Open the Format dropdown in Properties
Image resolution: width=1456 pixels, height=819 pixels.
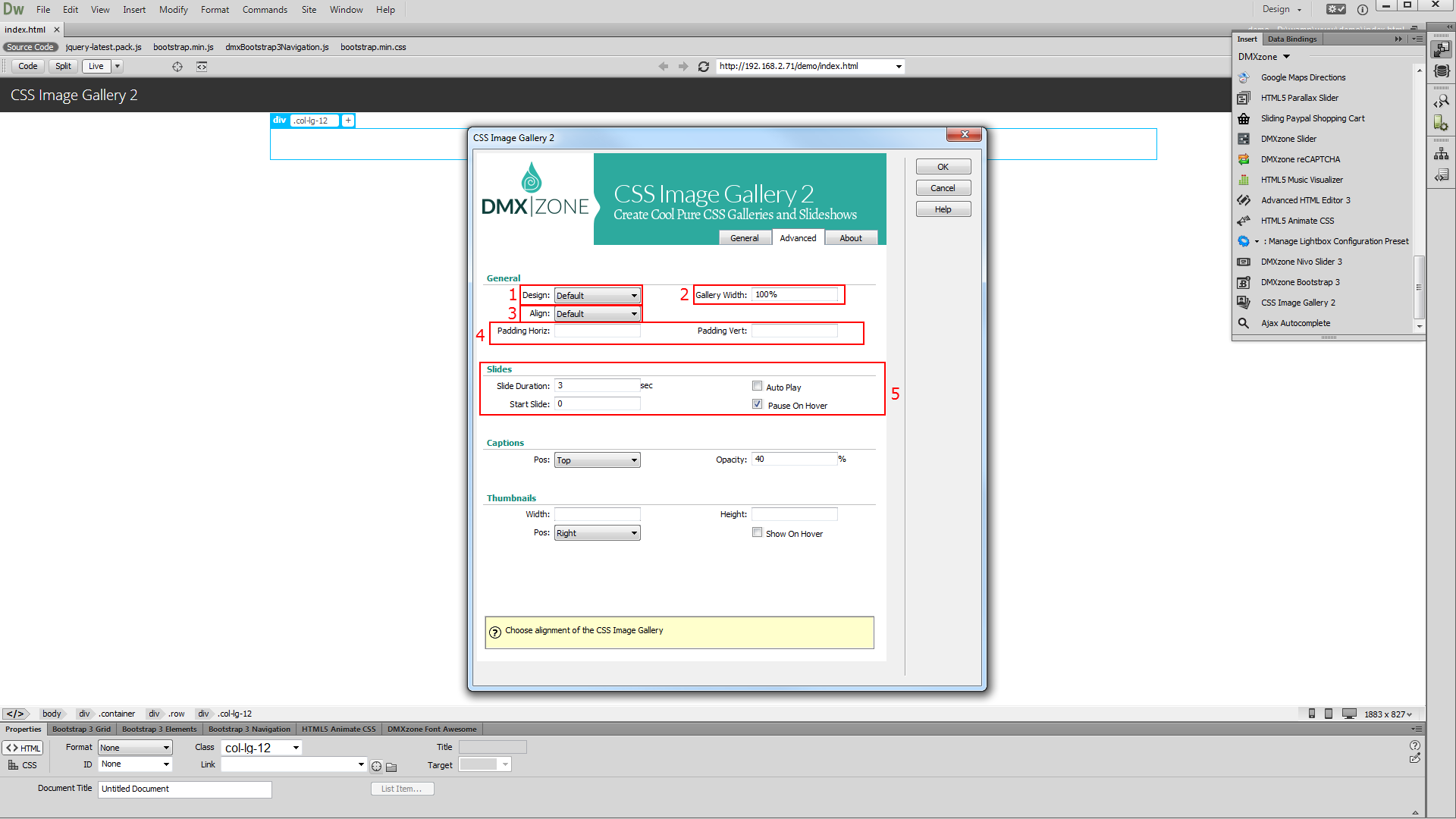[x=135, y=748]
